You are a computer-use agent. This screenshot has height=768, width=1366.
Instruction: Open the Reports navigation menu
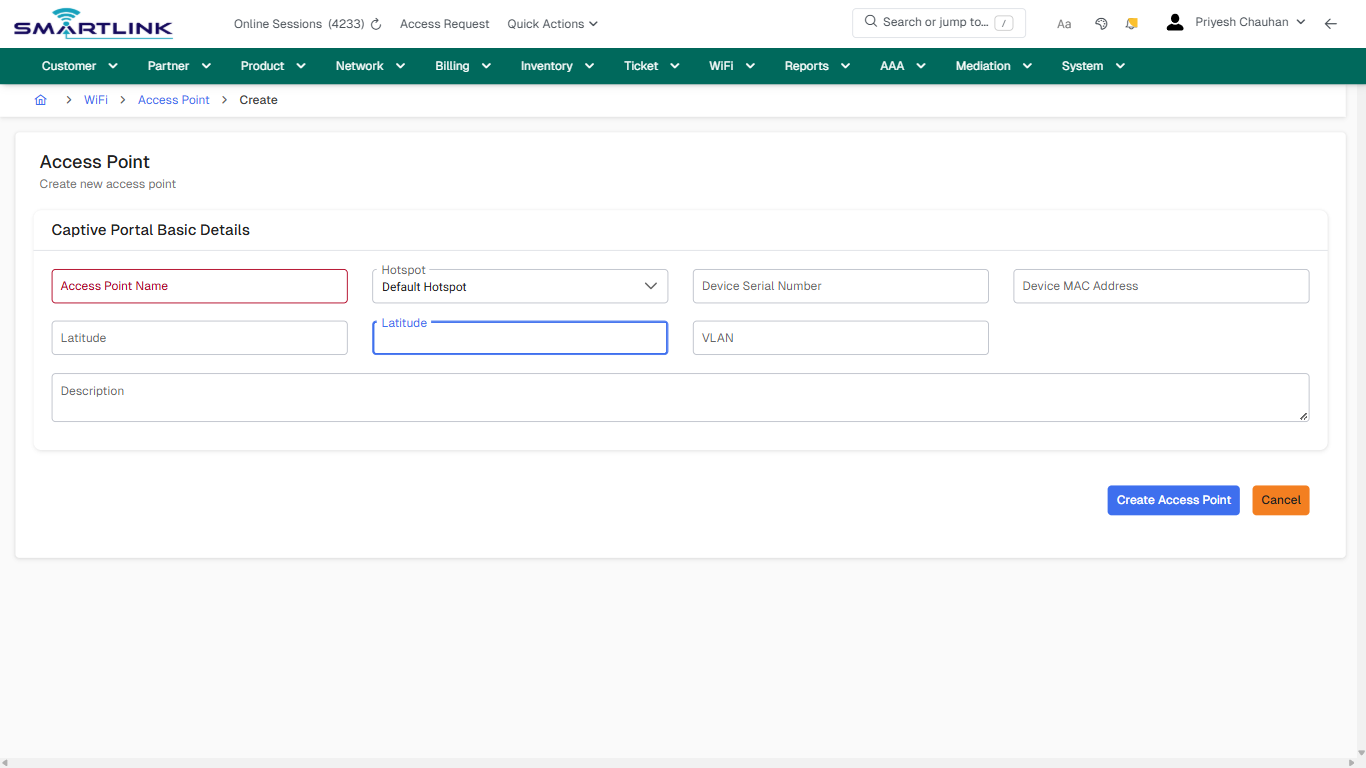(x=816, y=65)
